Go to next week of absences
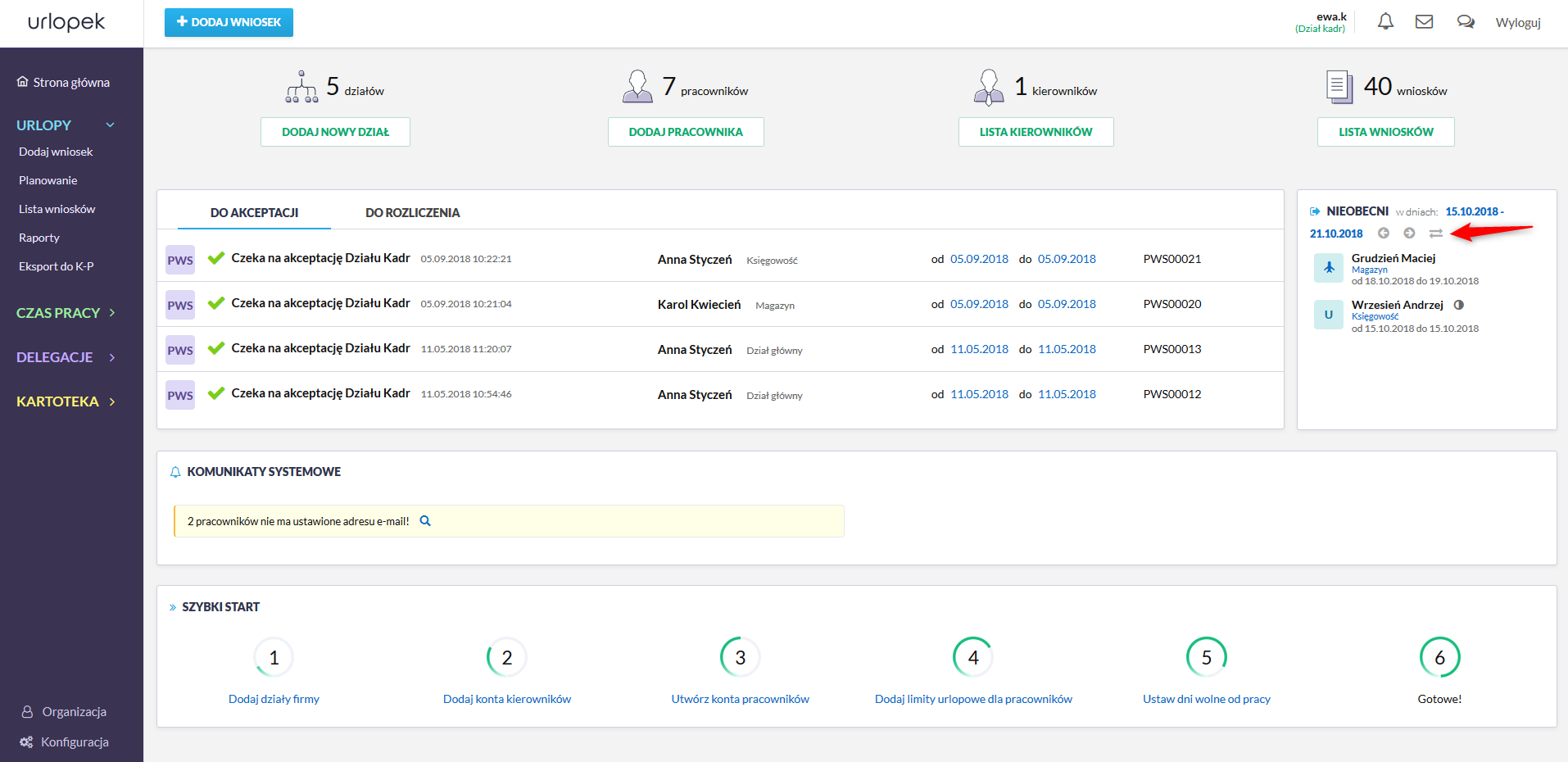 point(1409,234)
